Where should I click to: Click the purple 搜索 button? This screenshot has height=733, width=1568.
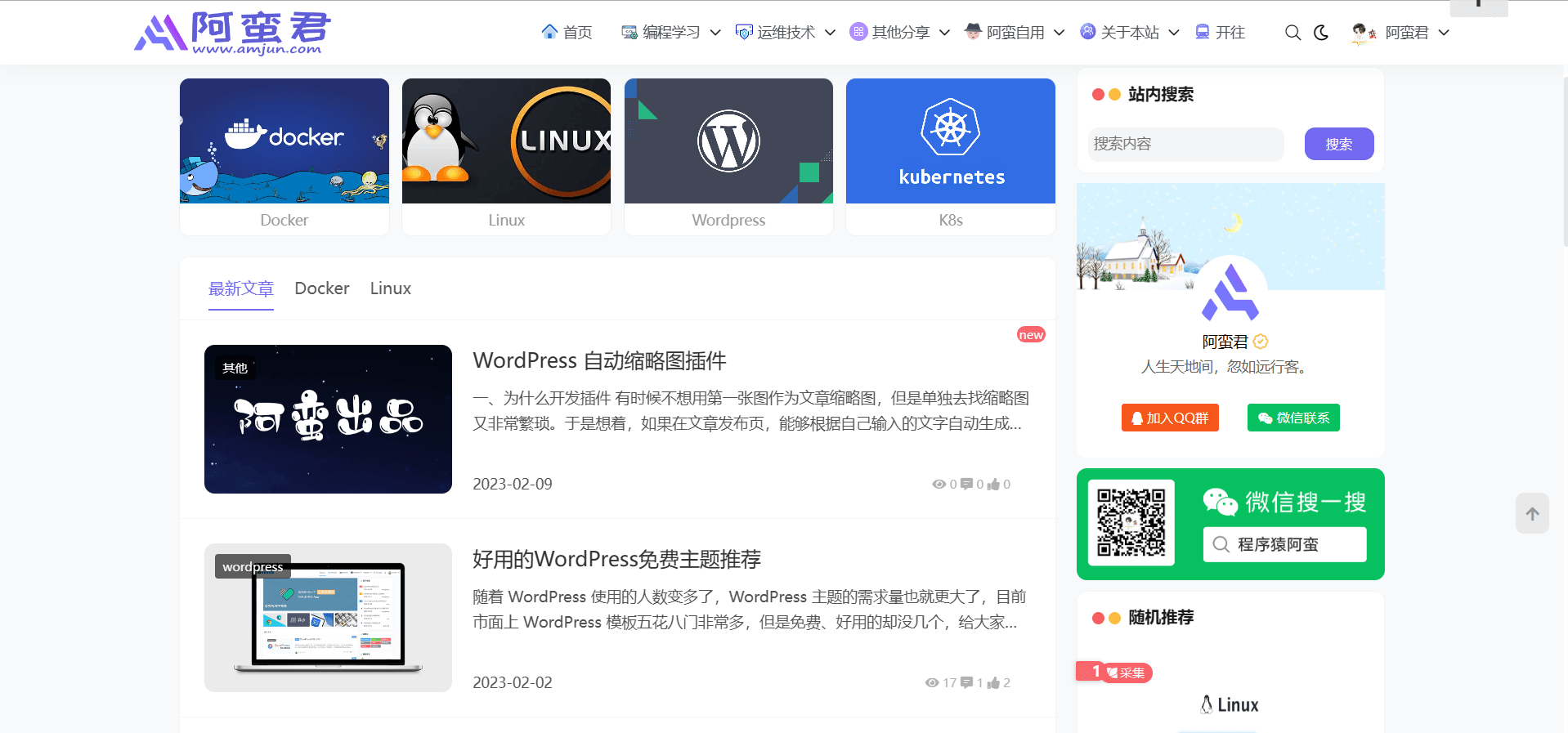1339,144
